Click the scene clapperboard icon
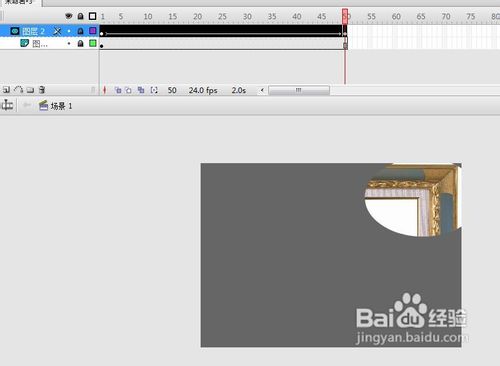The width and height of the screenshot is (500, 366). [x=43, y=106]
